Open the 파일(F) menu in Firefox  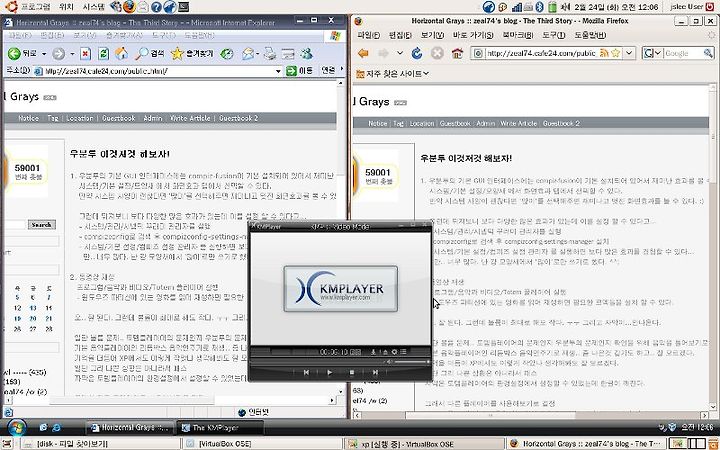point(368,35)
